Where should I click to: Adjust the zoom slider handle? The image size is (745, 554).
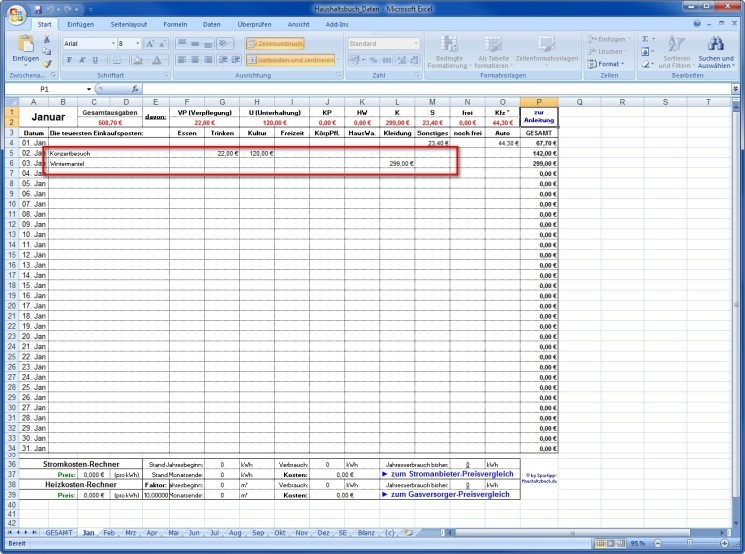pyautogui.click(x=689, y=543)
